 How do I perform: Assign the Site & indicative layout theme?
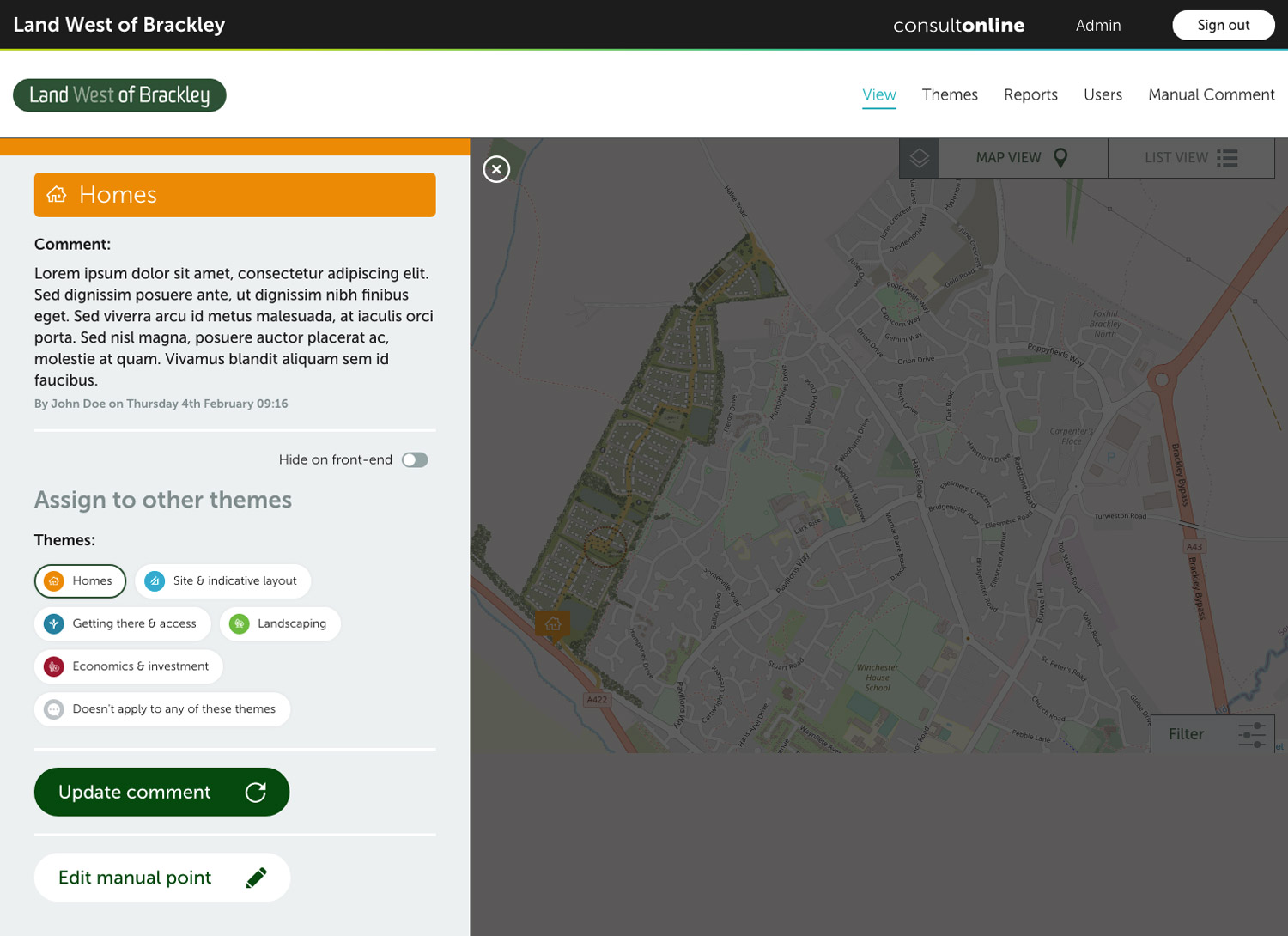[x=223, y=581]
